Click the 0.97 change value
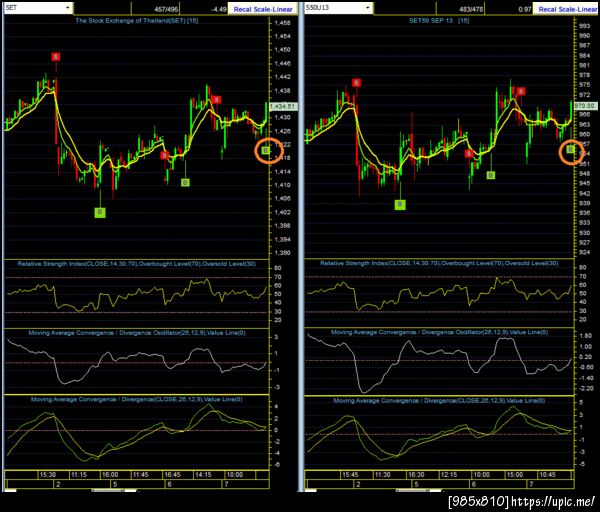The image size is (600, 512). (525, 9)
